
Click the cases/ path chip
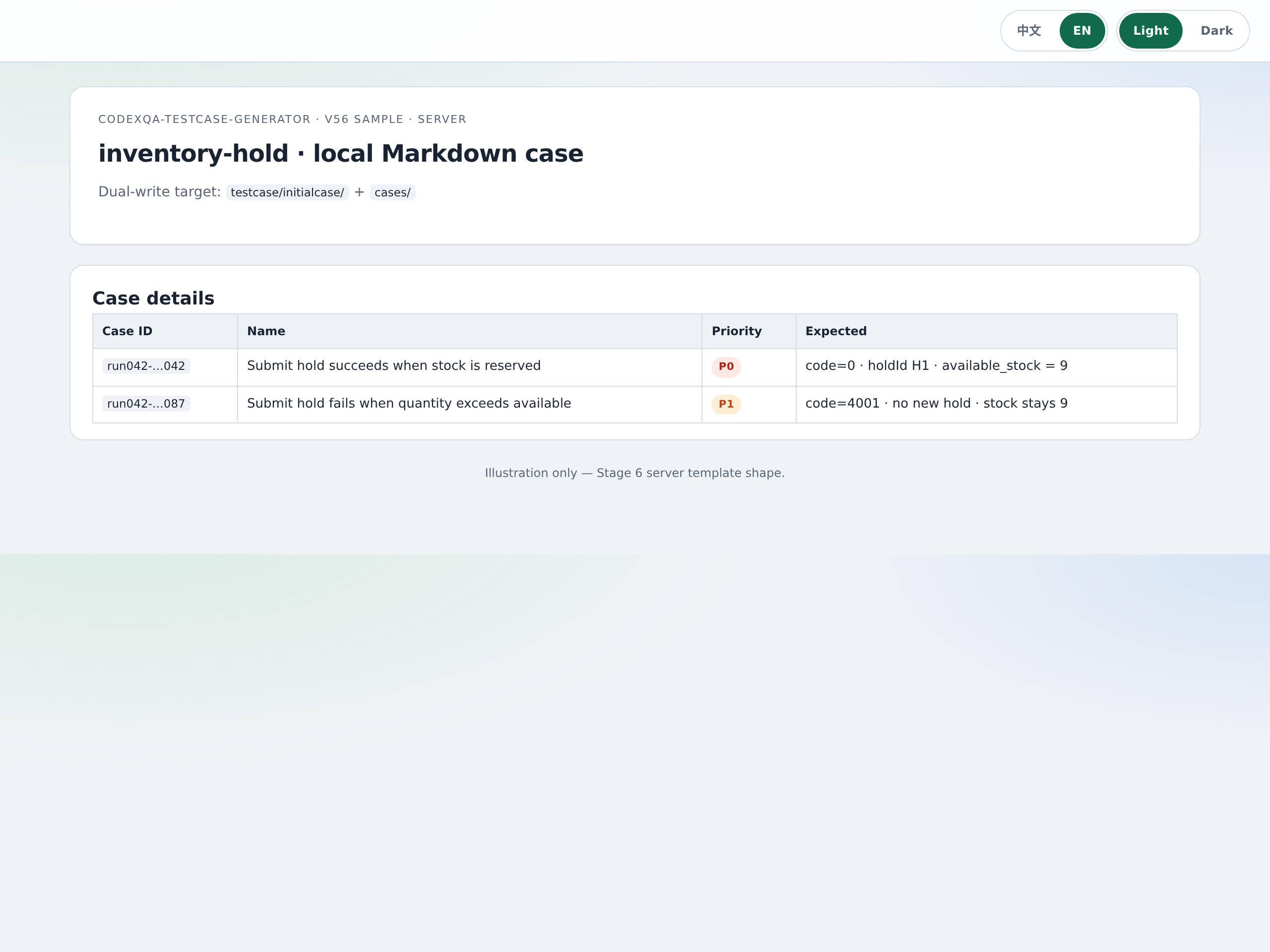pos(393,192)
